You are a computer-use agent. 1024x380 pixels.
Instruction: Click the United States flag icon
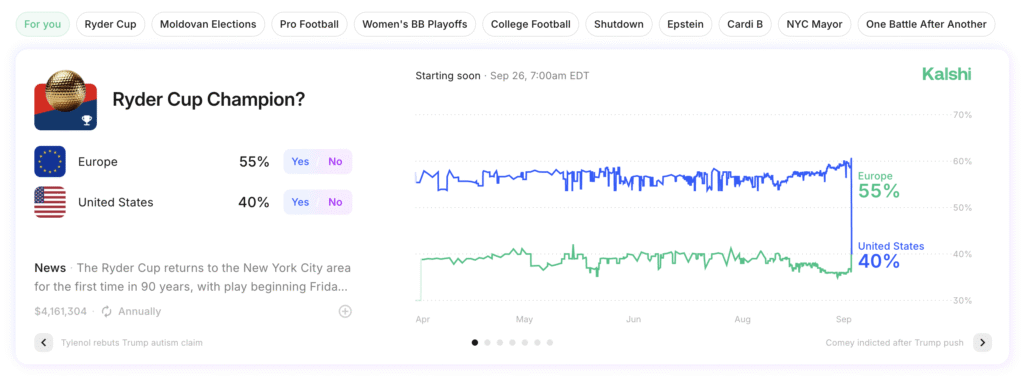pyautogui.click(x=50, y=202)
